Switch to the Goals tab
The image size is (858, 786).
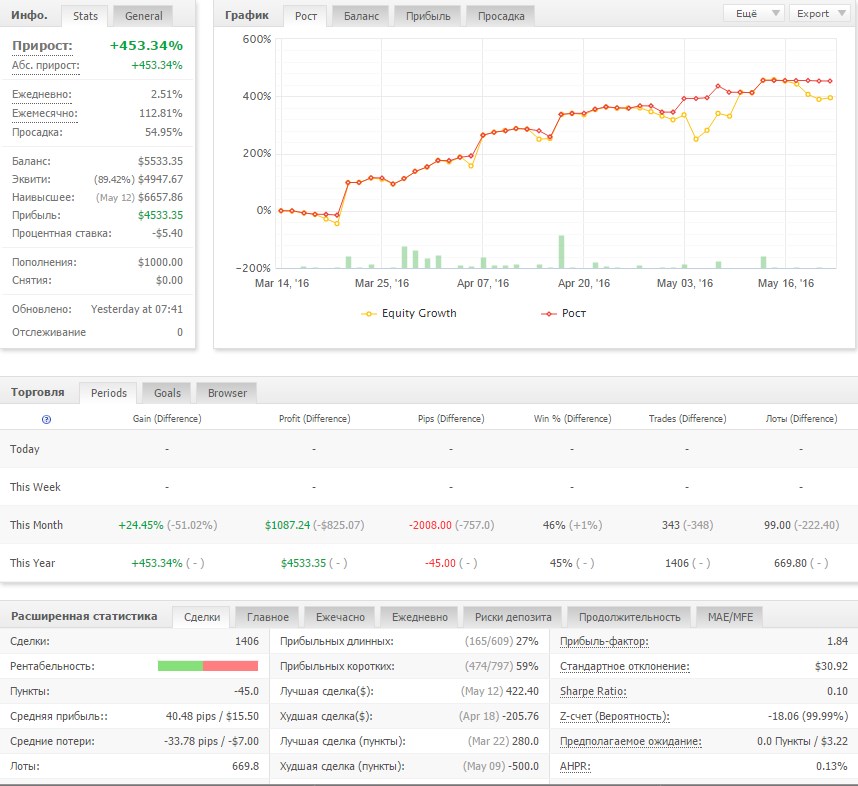click(167, 393)
